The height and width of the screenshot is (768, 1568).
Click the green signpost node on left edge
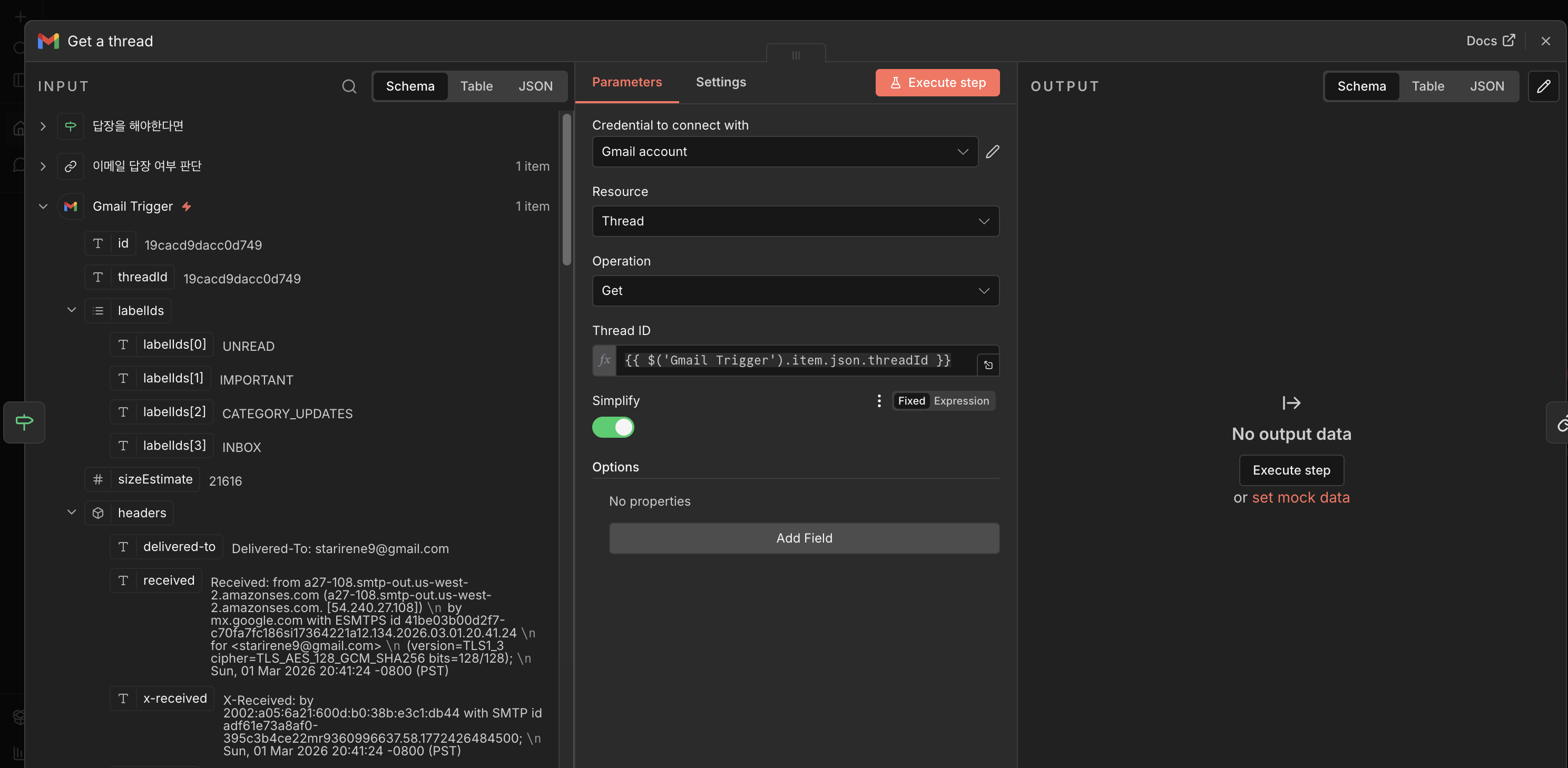tap(24, 422)
